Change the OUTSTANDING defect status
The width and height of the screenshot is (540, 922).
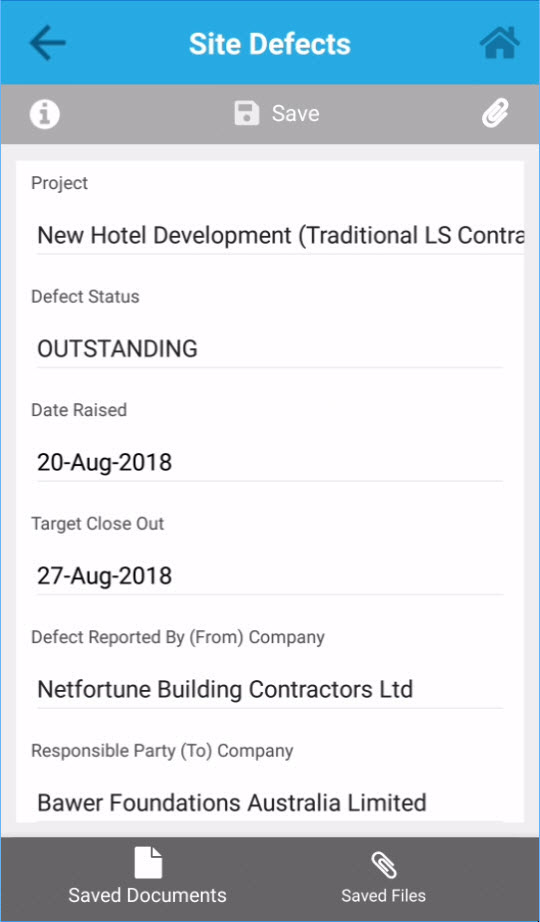[269, 349]
